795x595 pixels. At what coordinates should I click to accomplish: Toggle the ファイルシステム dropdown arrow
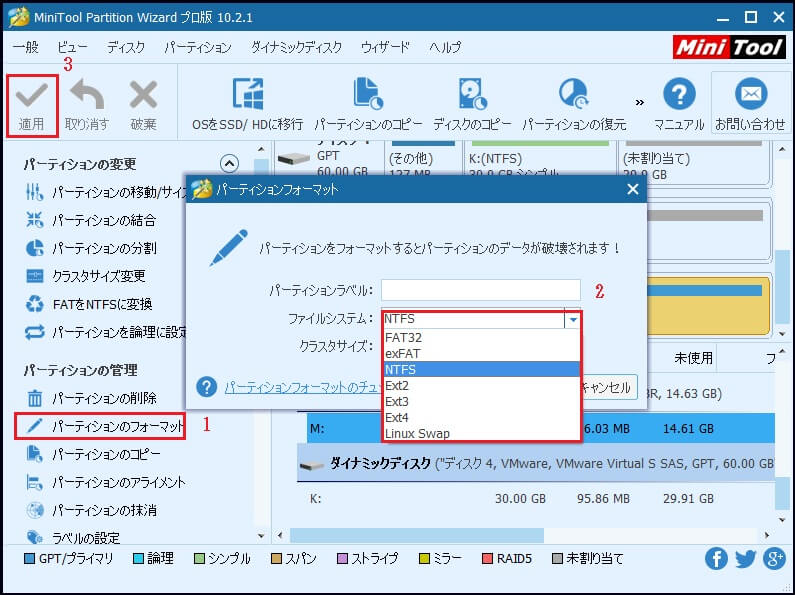(x=572, y=320)
